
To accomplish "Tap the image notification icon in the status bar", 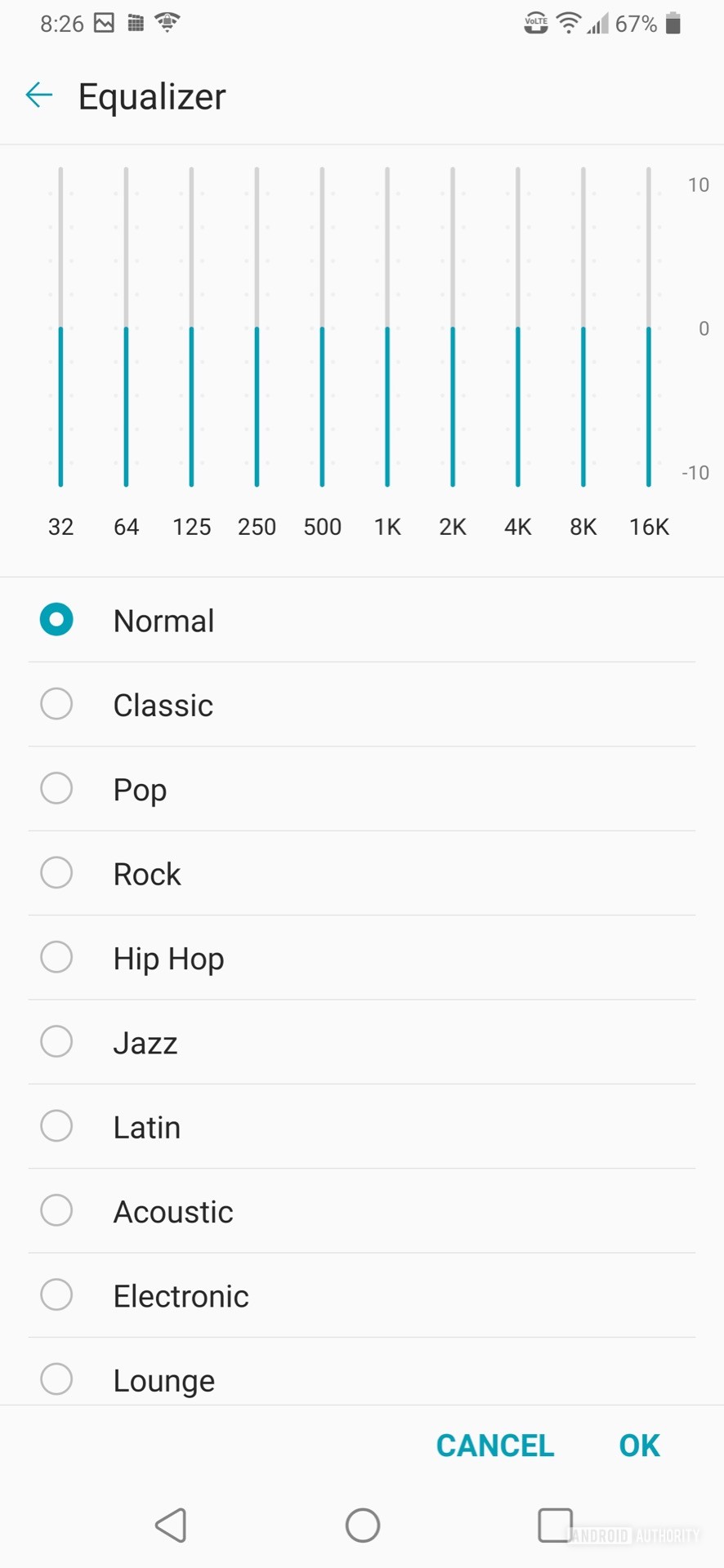I will point(105,23).
